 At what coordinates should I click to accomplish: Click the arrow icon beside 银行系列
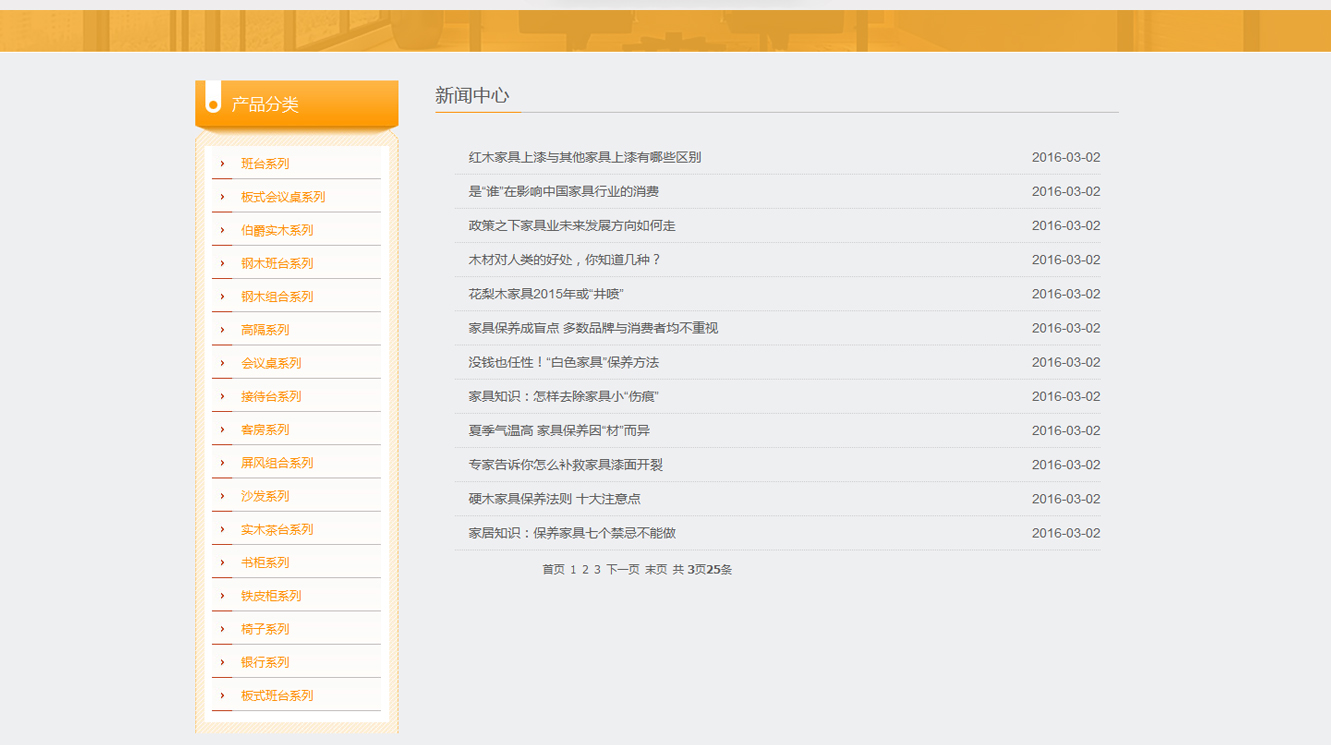222,662
